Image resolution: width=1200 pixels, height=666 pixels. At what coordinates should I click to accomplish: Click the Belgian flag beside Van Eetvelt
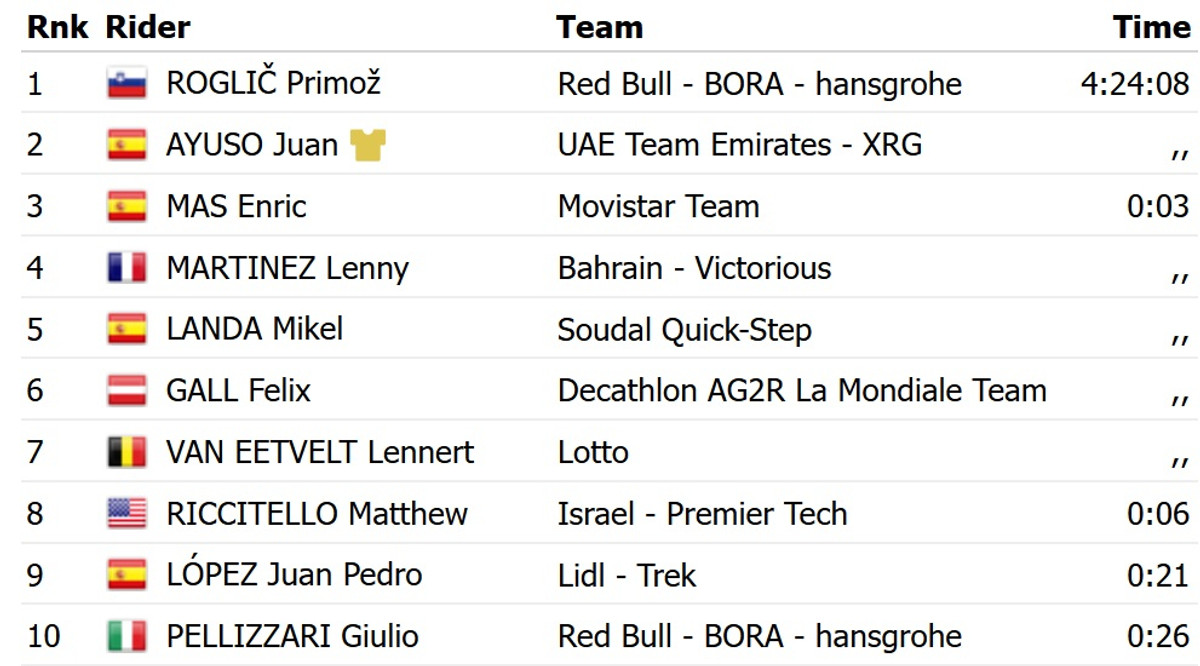tap(127, 452)
